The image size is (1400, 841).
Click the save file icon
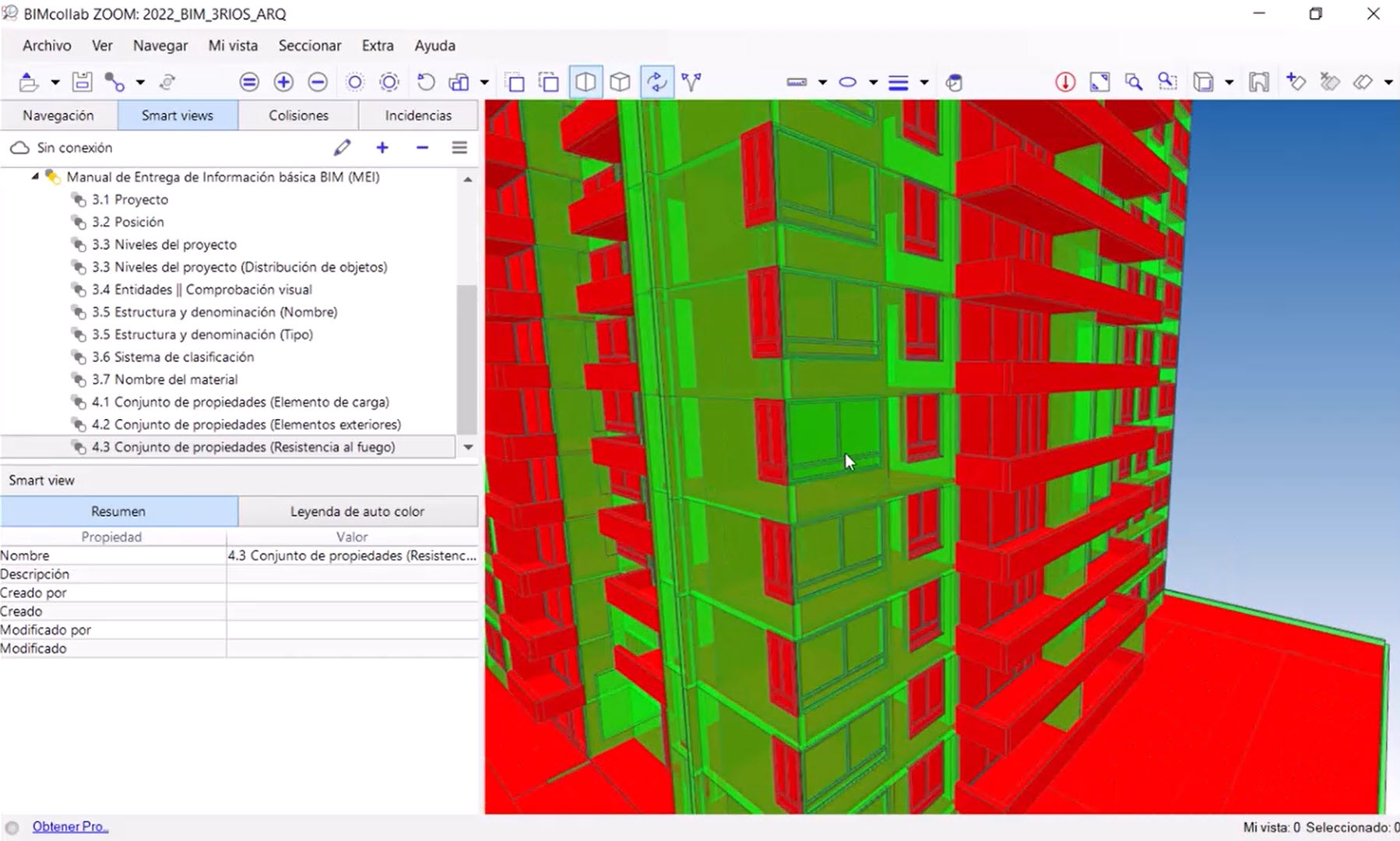pos(82,82)
